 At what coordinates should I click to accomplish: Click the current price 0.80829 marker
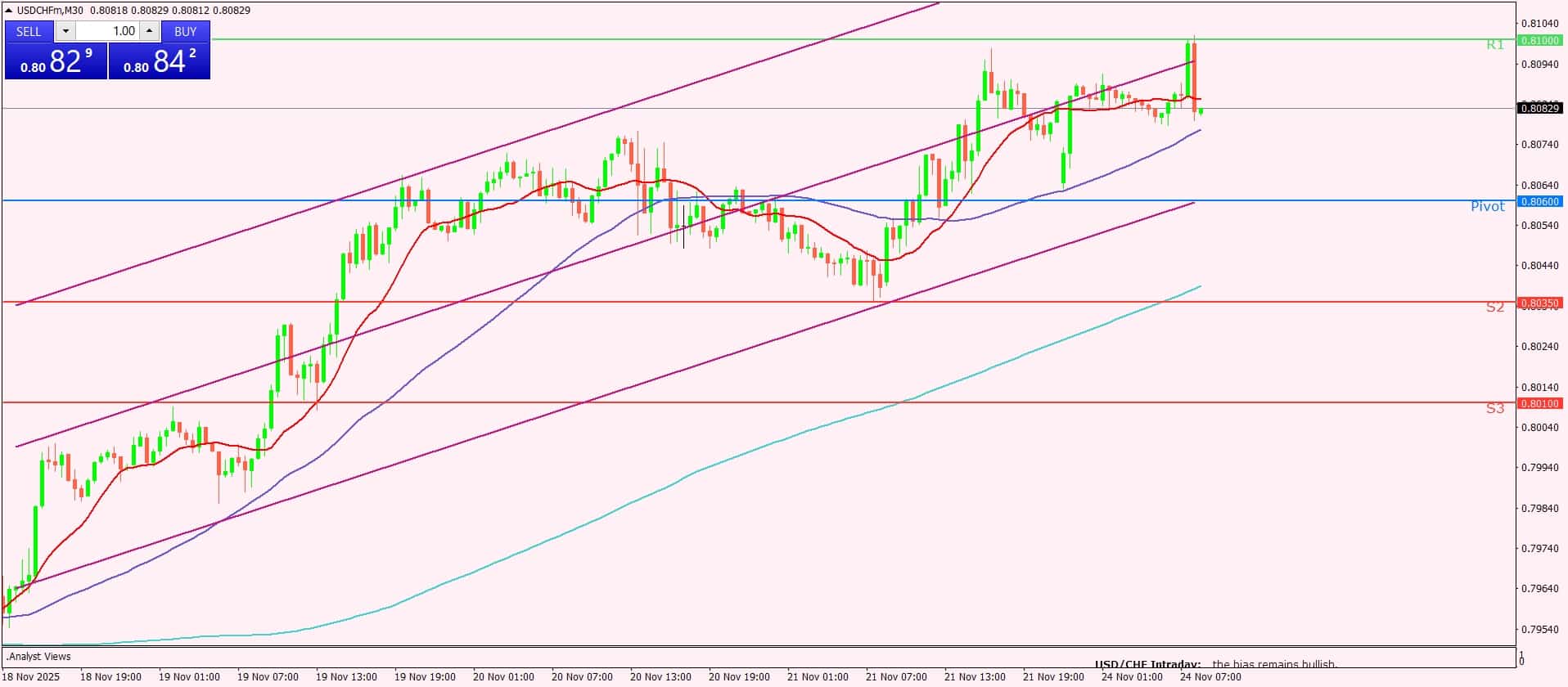click(1539, 108)
